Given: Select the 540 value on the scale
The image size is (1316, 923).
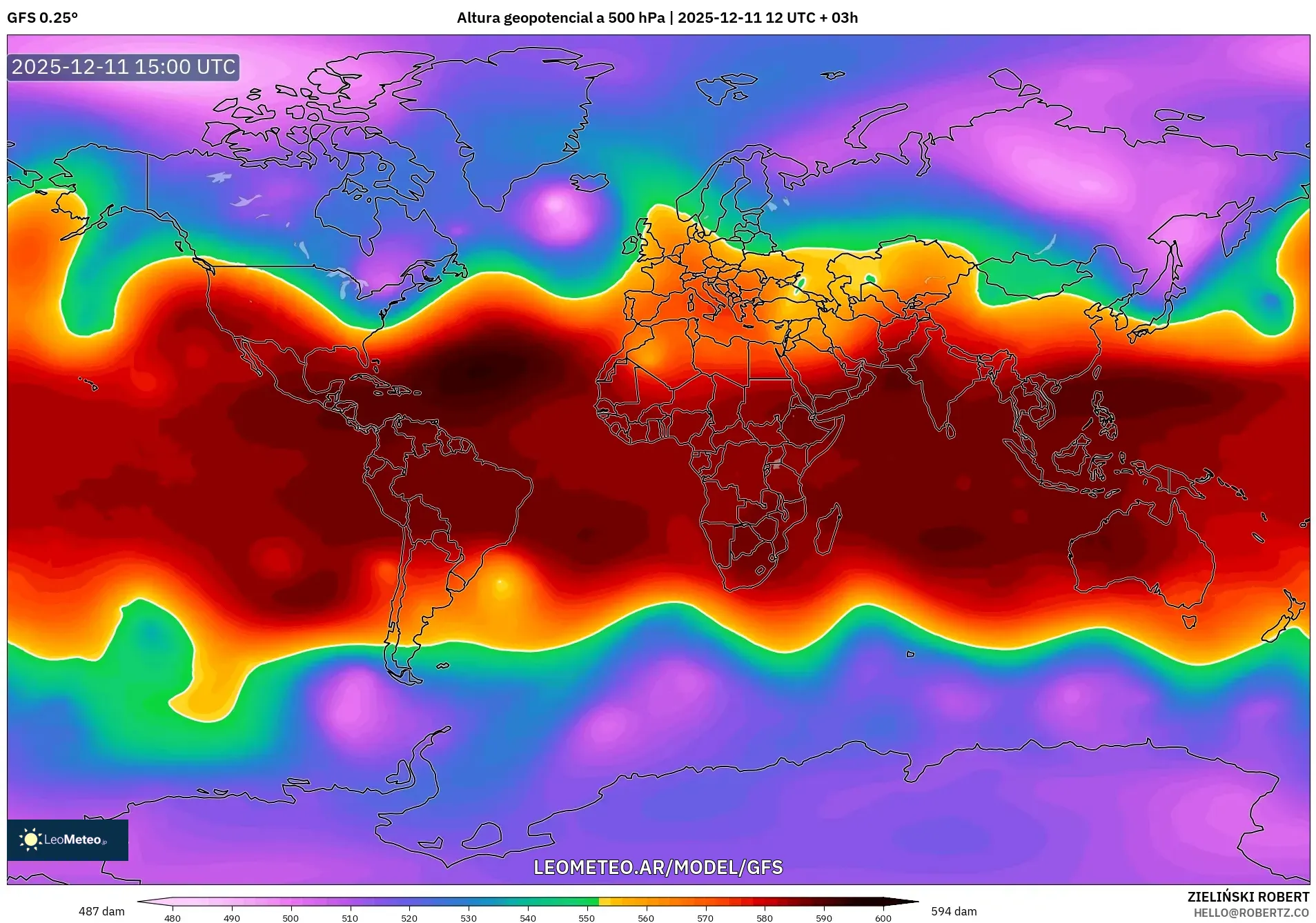Looking at the screenshot, I should [527, 919].
